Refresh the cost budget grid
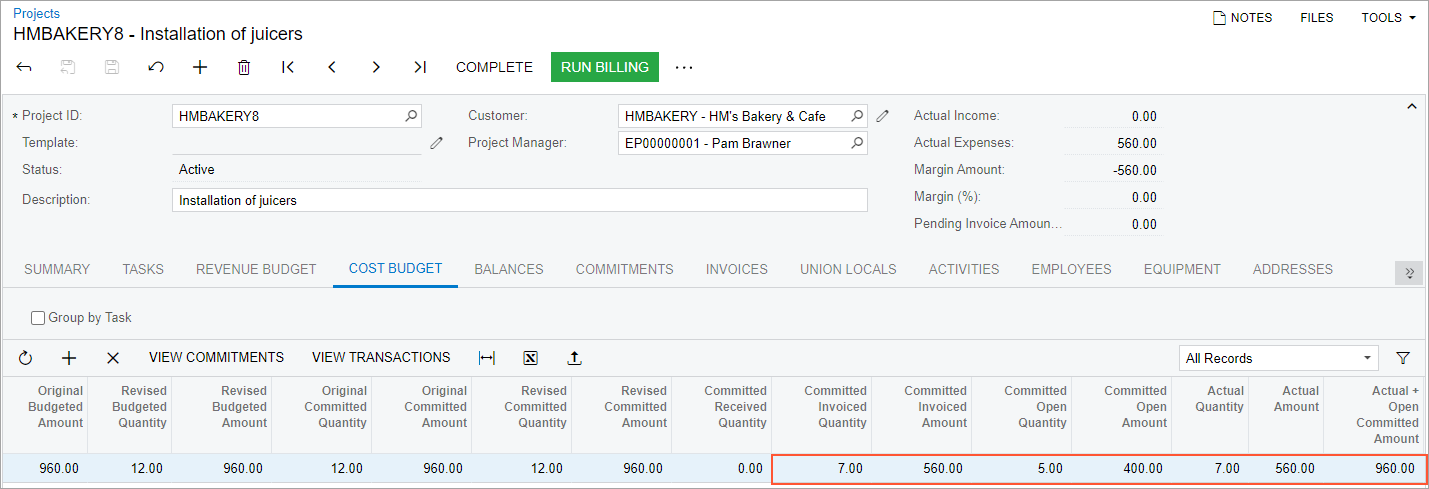 click(x=26, y=358)
